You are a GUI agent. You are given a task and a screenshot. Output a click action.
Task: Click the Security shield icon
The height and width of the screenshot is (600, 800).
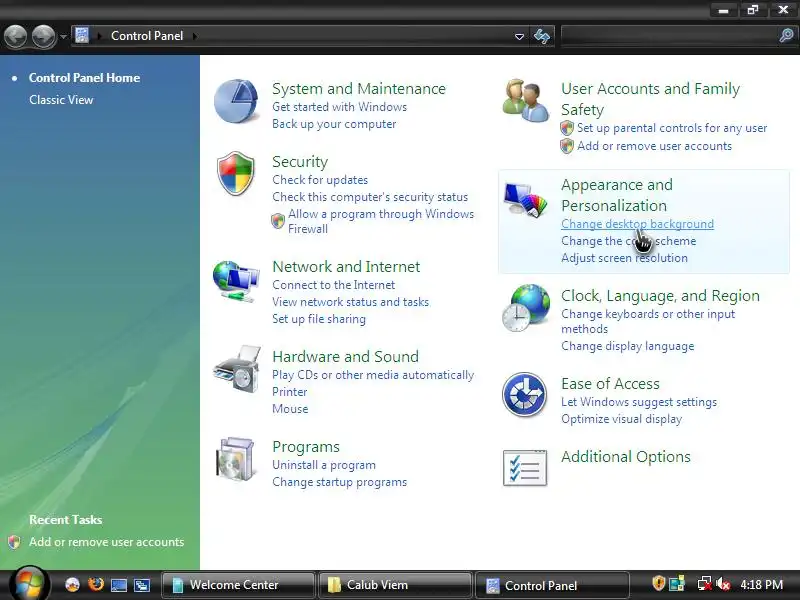pyautogui.click(x=236, y=173)
